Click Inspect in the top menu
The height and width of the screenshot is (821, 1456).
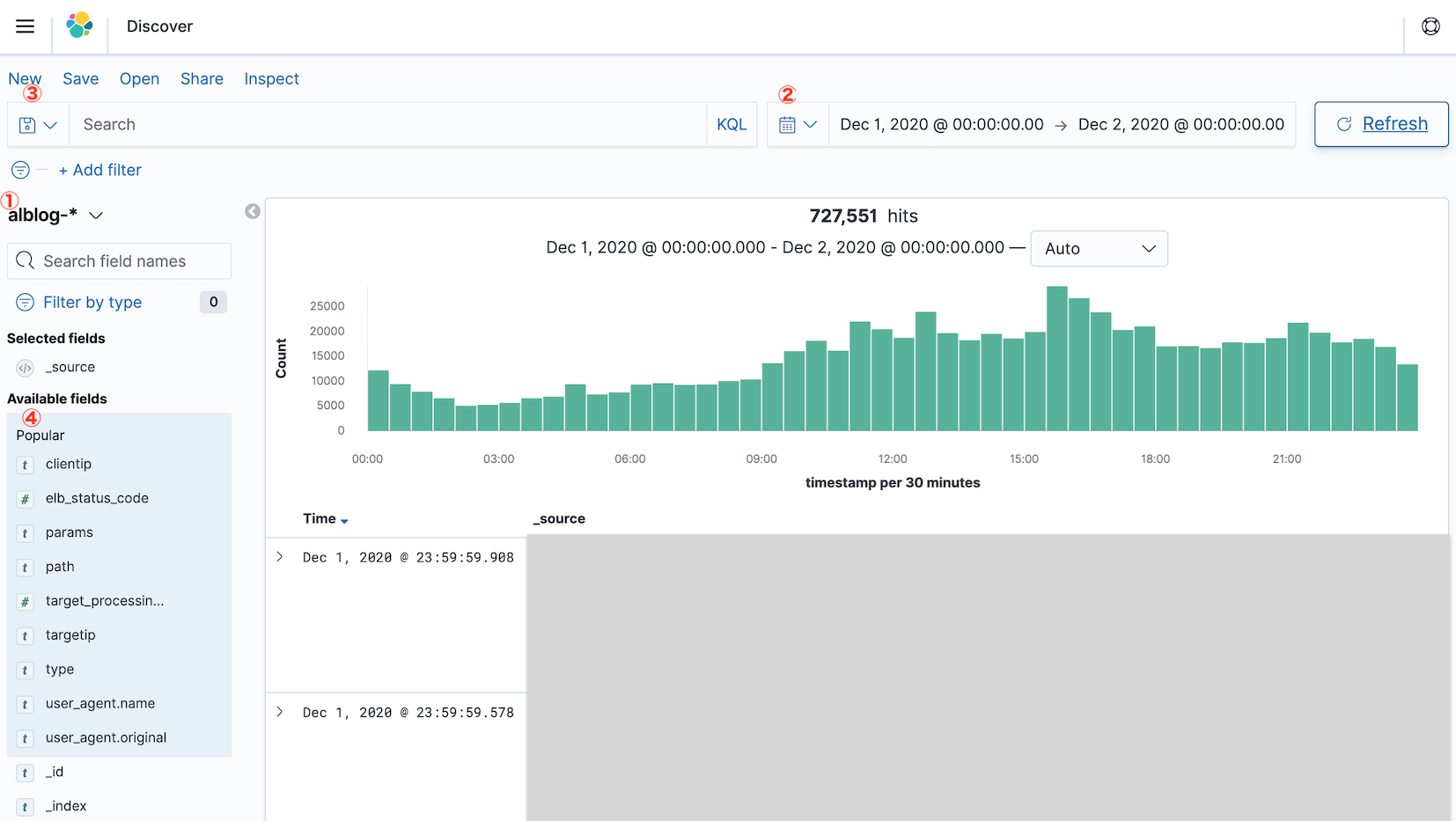[x=271, y=79]
